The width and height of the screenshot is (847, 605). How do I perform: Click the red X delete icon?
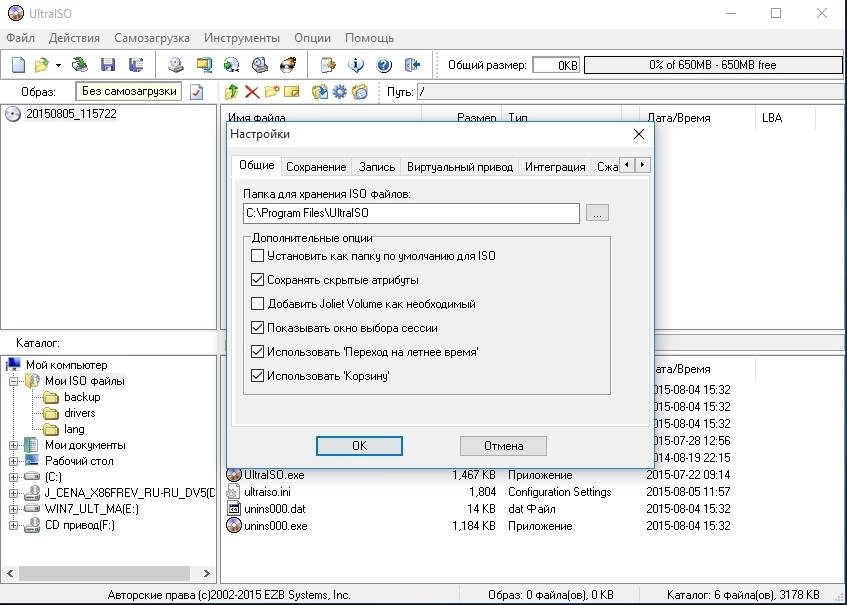tap(252, 92)
